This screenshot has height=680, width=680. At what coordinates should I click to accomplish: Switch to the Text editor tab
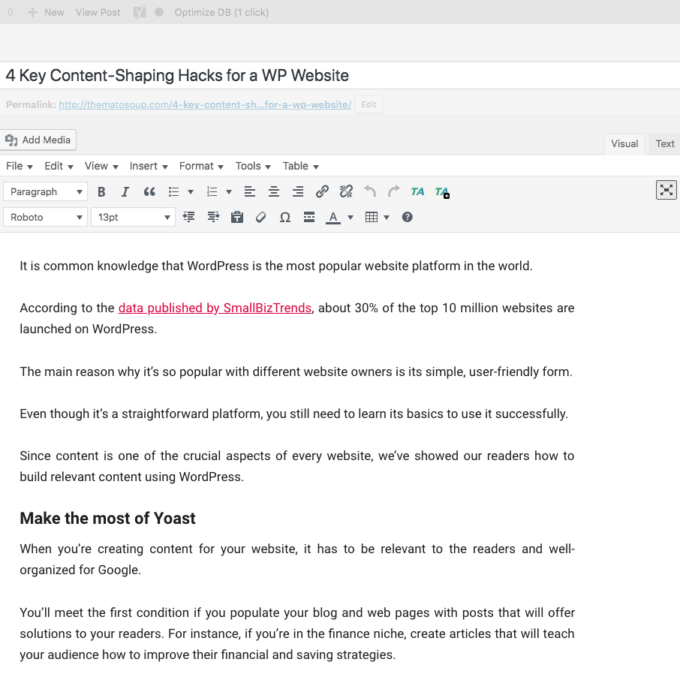coord(664,143)
